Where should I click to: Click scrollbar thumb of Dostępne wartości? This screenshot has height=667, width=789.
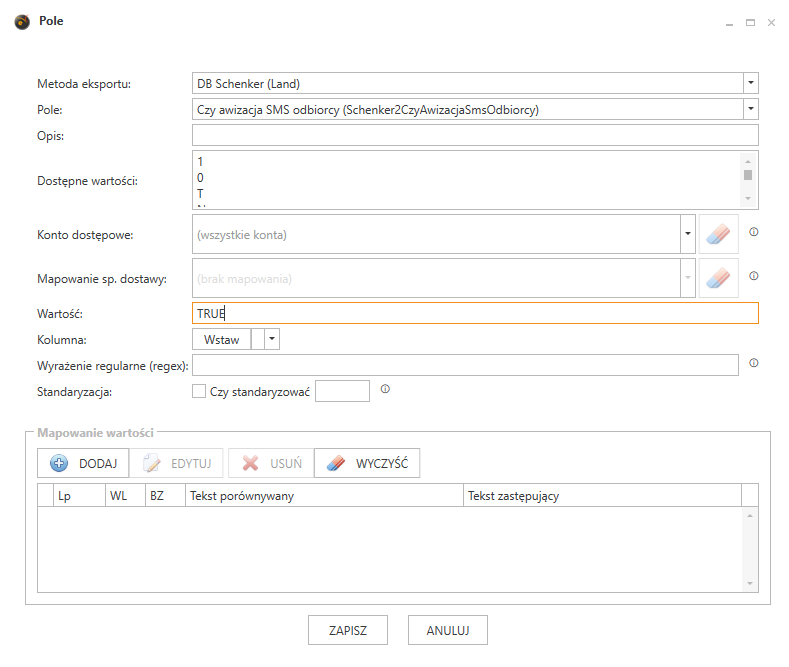(748, 175)
